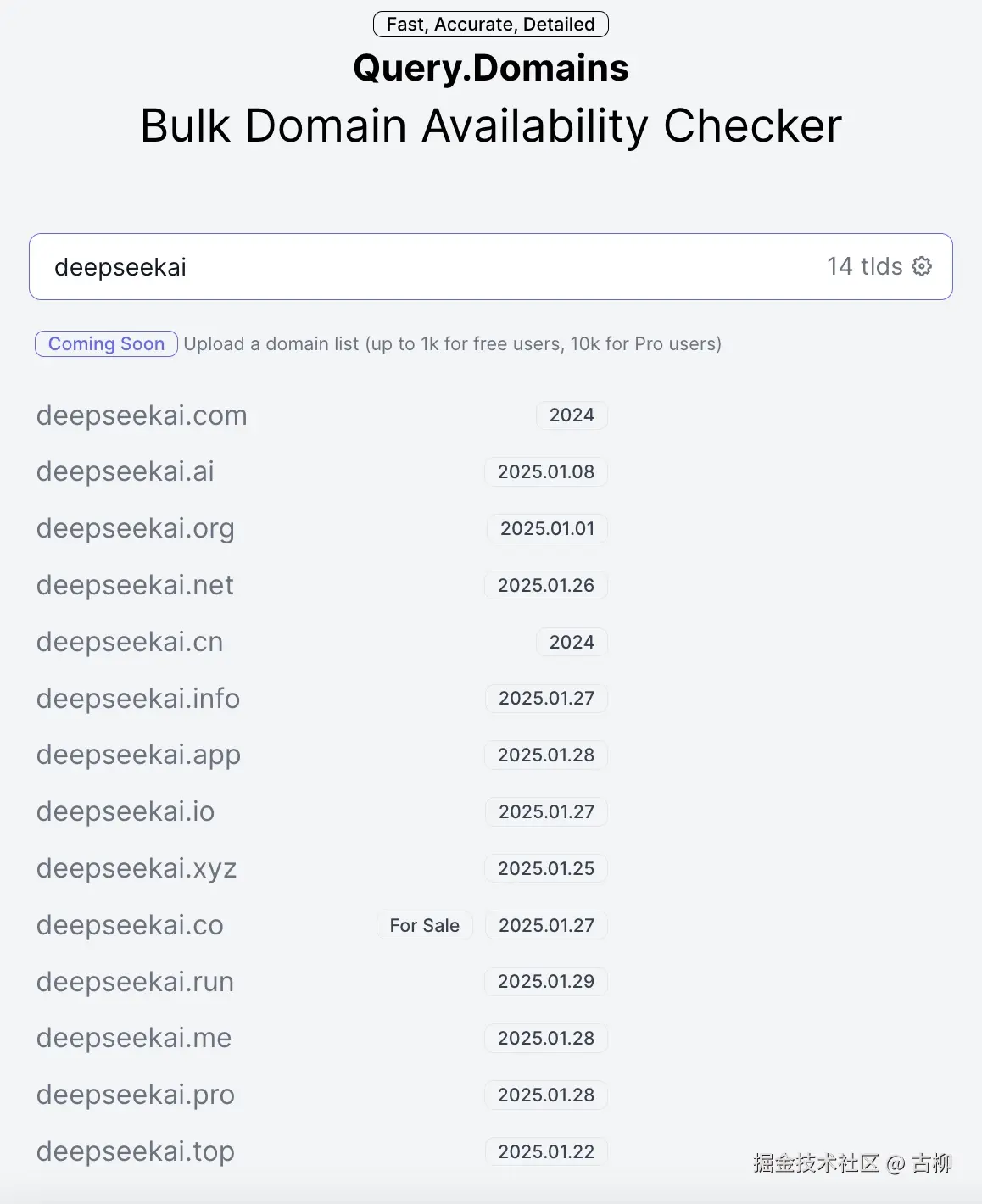Open the deepseekai.run domain result
This screenshot has height=1204, width=982.
click(x=135, y=982)
